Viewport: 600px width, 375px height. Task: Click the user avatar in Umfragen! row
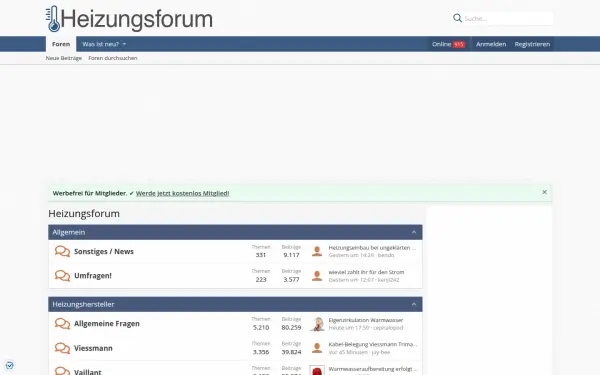[317, 276]
